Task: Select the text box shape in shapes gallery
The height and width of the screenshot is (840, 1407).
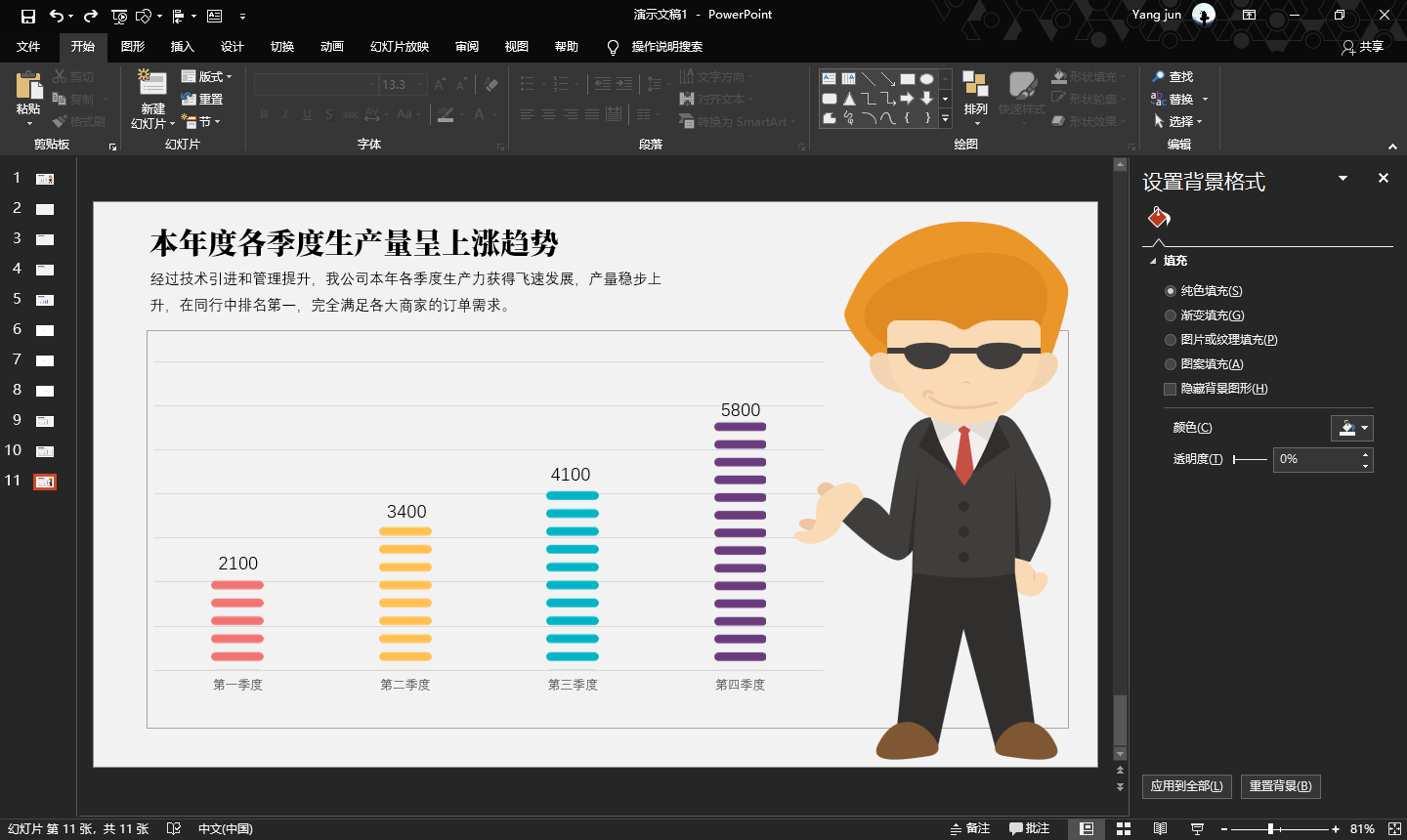Action: [x=830, y=79]
